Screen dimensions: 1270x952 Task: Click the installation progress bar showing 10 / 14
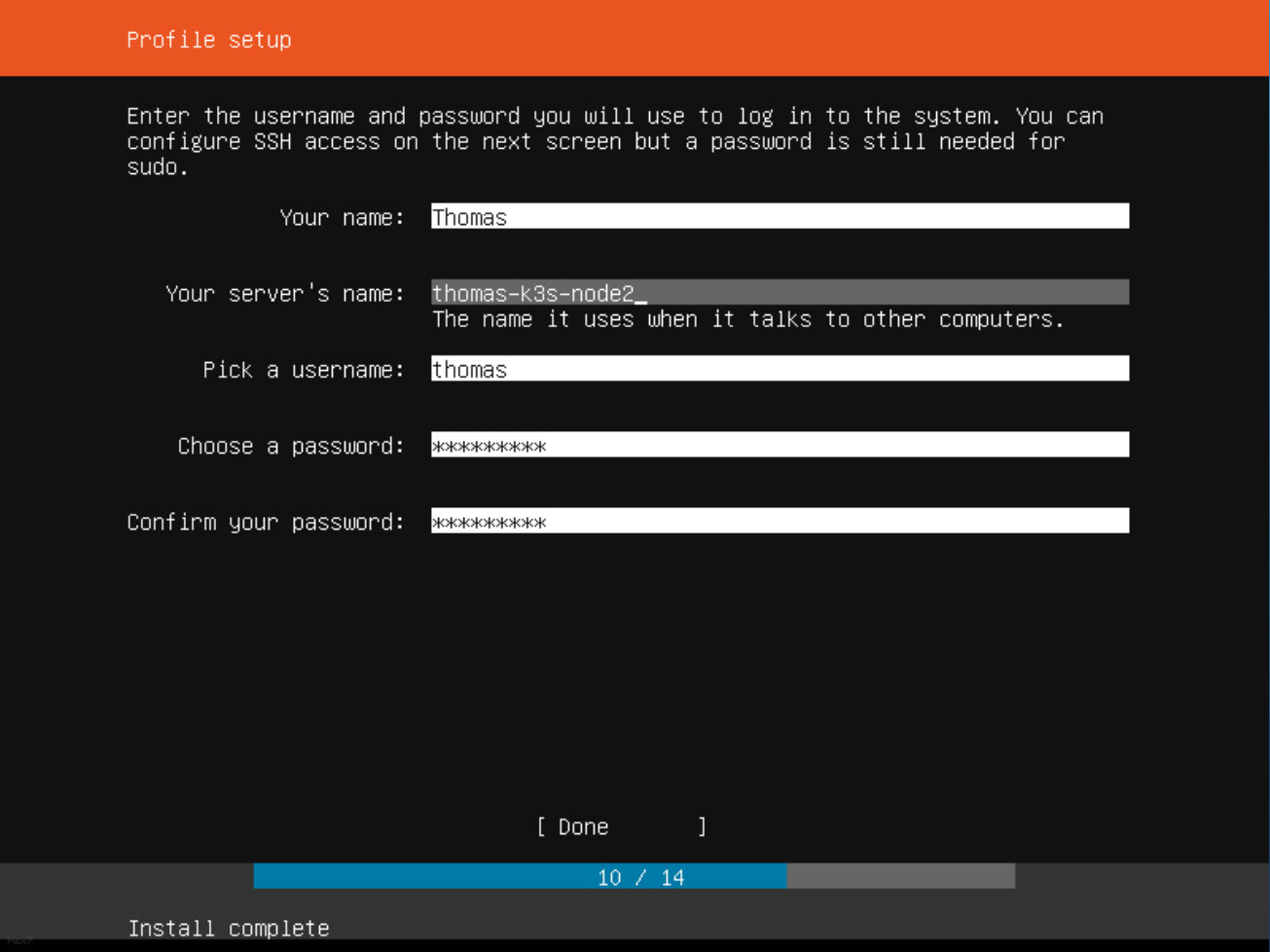635,877
